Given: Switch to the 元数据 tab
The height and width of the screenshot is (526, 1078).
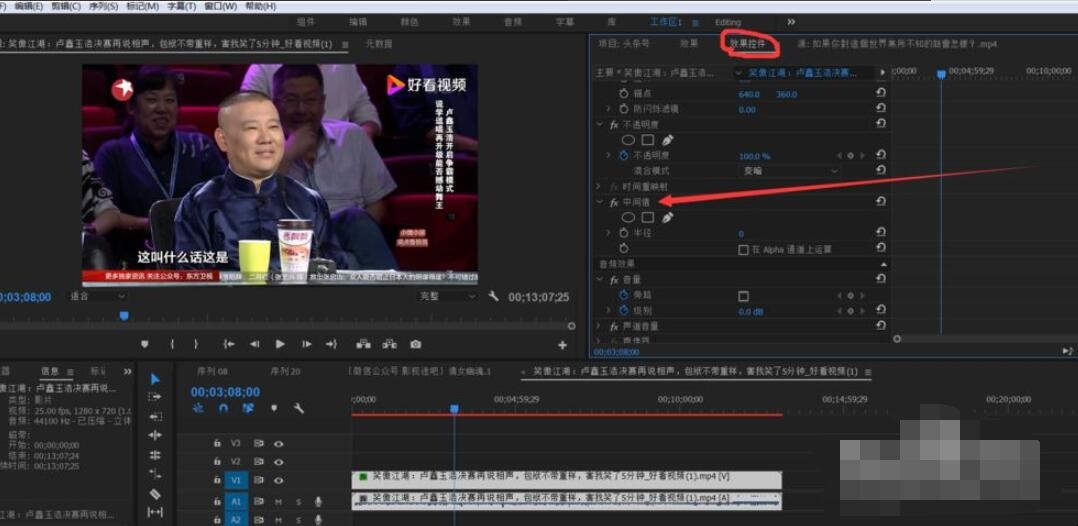Looking at the screenshot, I should click(378, 43).
